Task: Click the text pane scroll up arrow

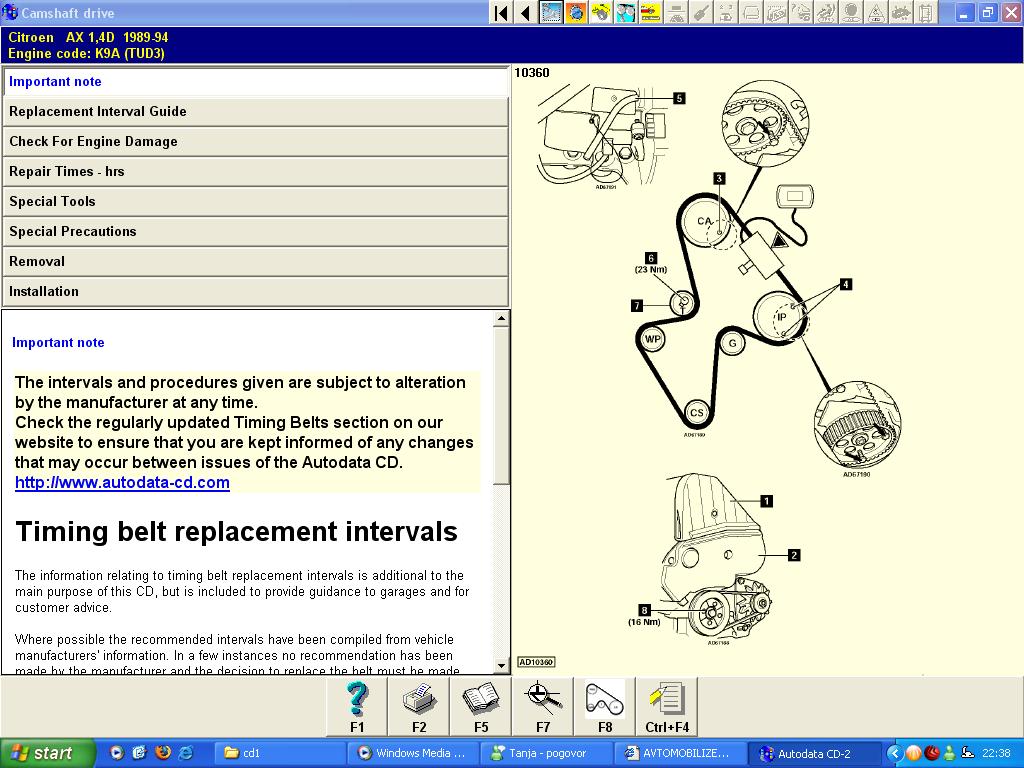Action: 501,319
